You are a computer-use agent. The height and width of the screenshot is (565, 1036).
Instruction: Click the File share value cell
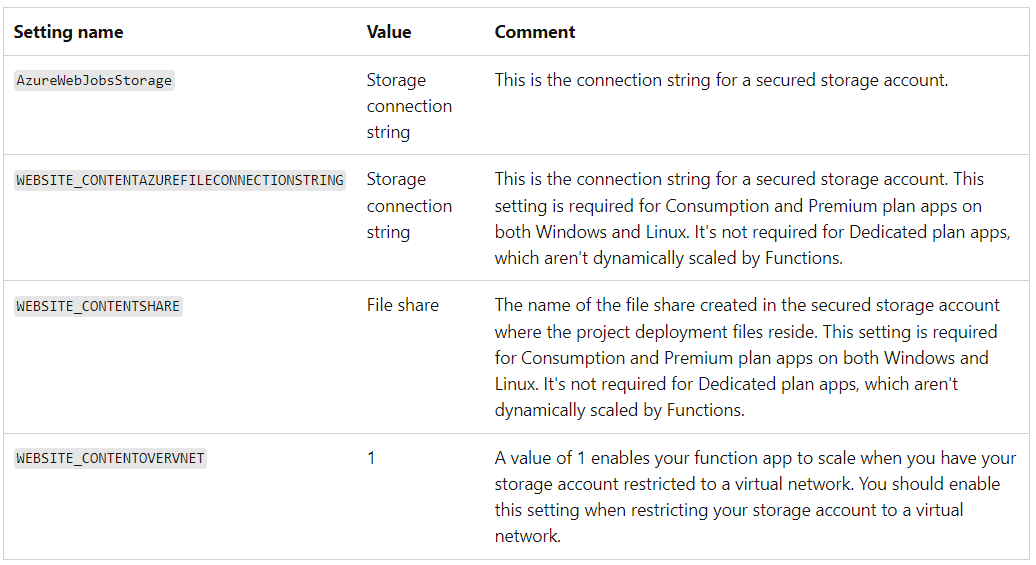click(402, 305)
